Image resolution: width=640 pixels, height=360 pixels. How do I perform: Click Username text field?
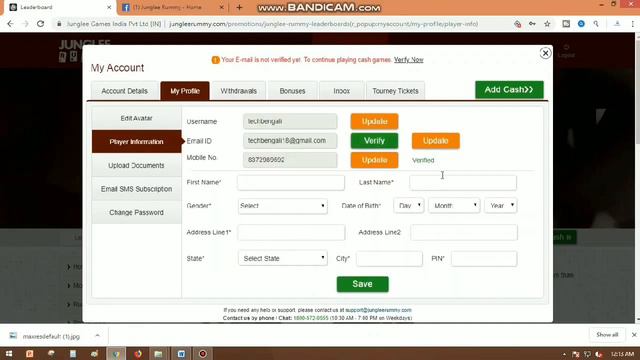click(290, 121)
